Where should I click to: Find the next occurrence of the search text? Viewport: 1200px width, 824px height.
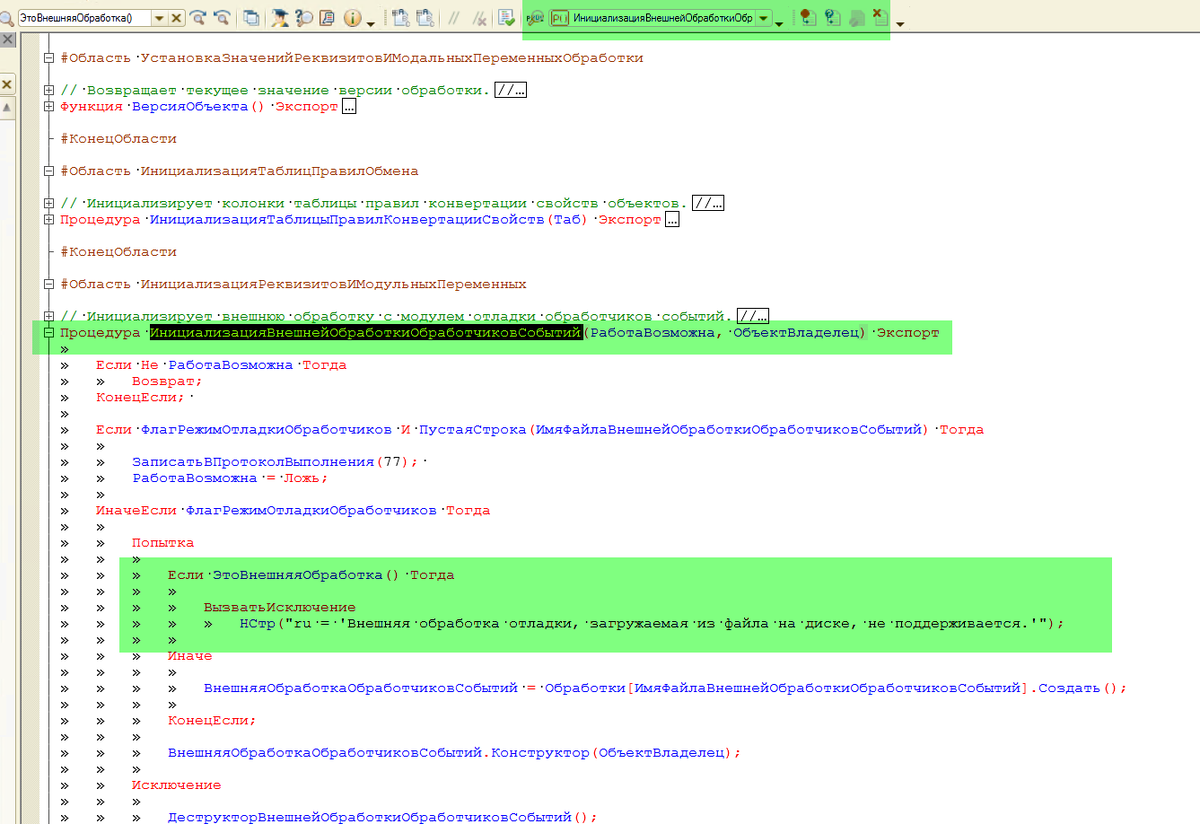198,18
